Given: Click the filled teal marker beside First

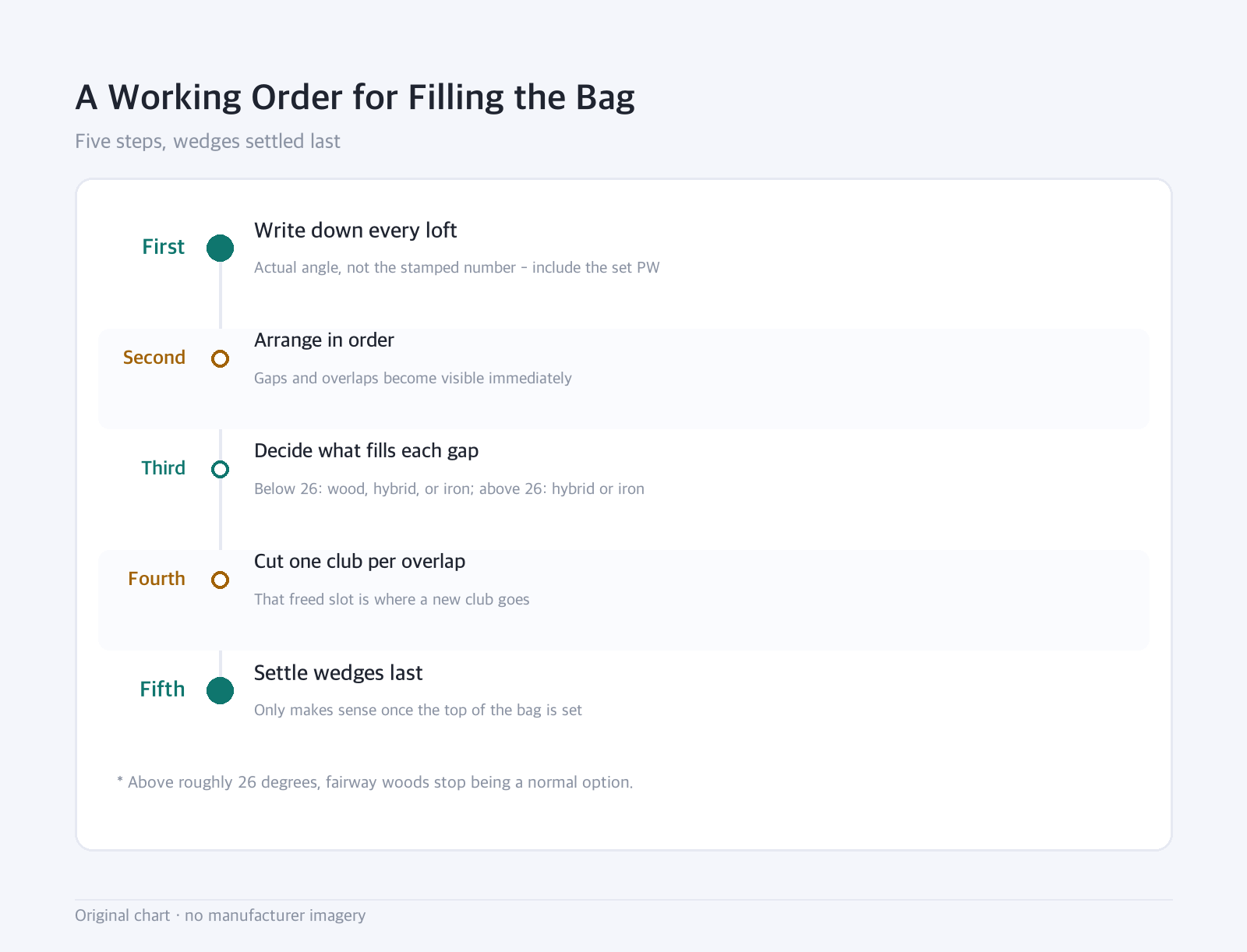Looking at the screenshot, I should click(x=220, y=248).
